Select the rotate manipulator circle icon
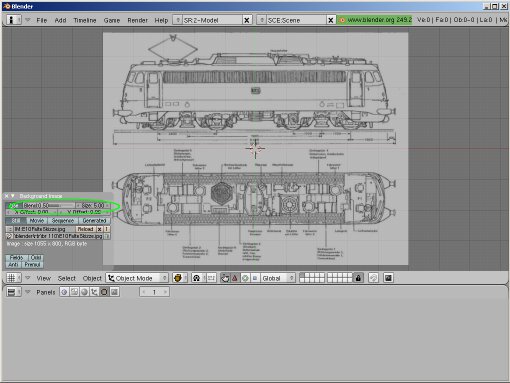510x383 pixels. [245, 278]
